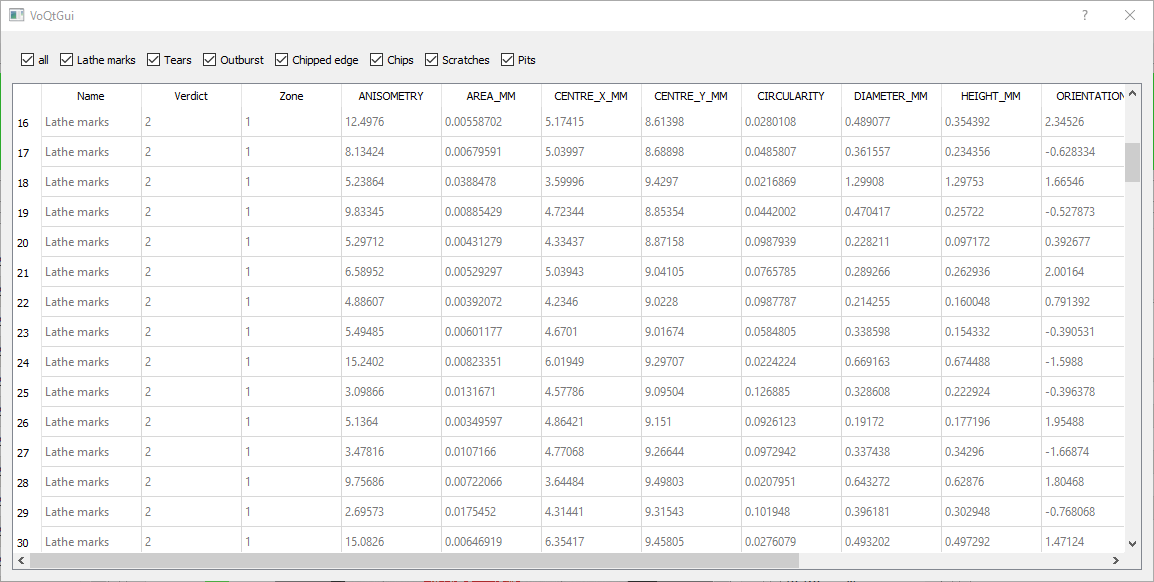Click the horizontal scrollbar right arrow
This screenshot has height=582, width=1154.
pos(1116,561)
